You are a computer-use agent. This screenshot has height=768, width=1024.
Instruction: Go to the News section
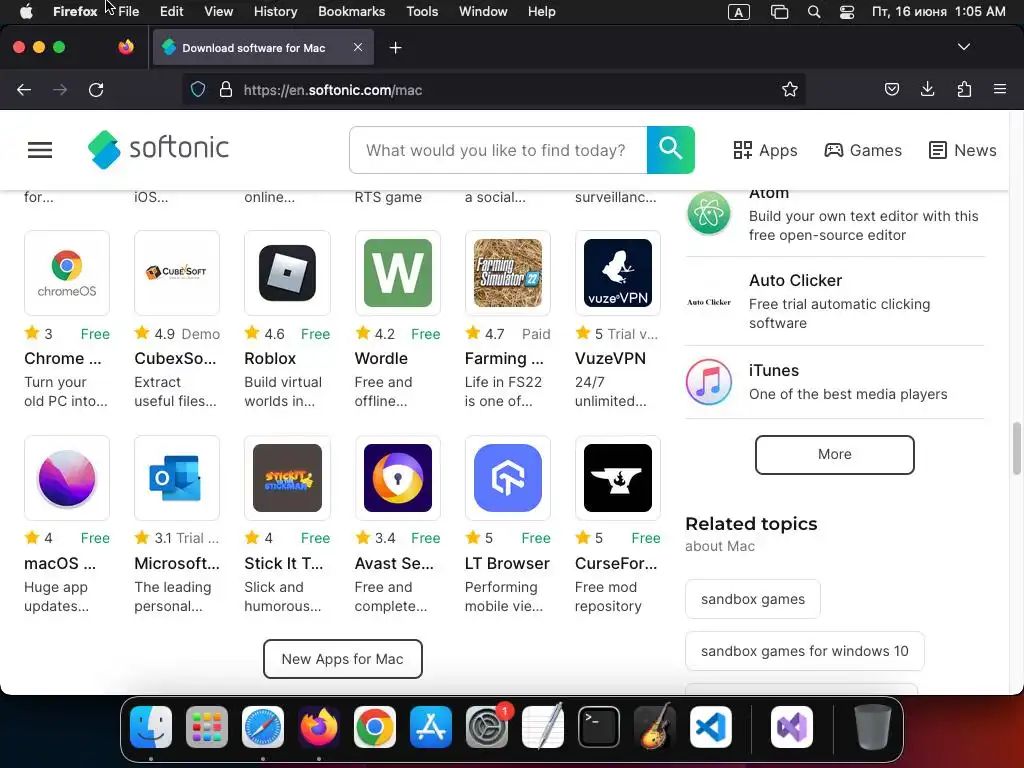[x=963, y=150]
